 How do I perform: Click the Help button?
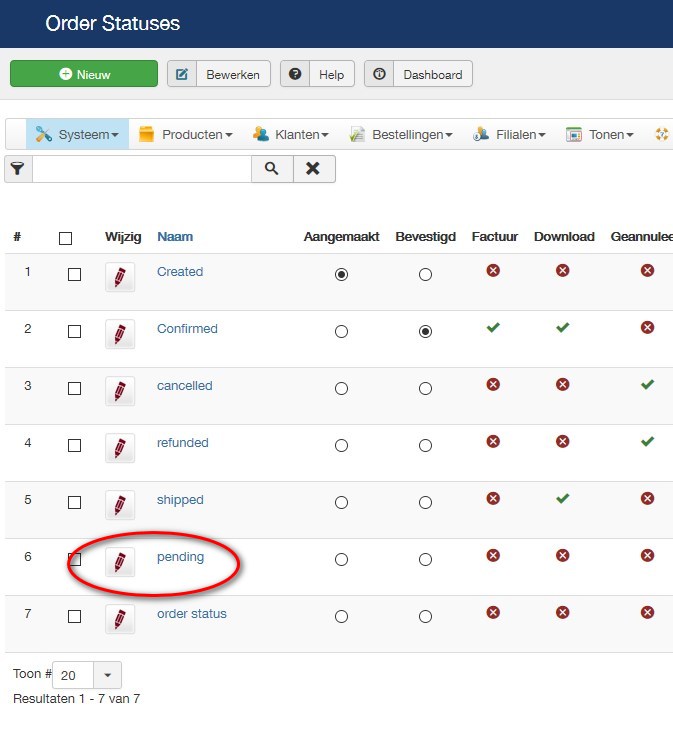point(317,74)
